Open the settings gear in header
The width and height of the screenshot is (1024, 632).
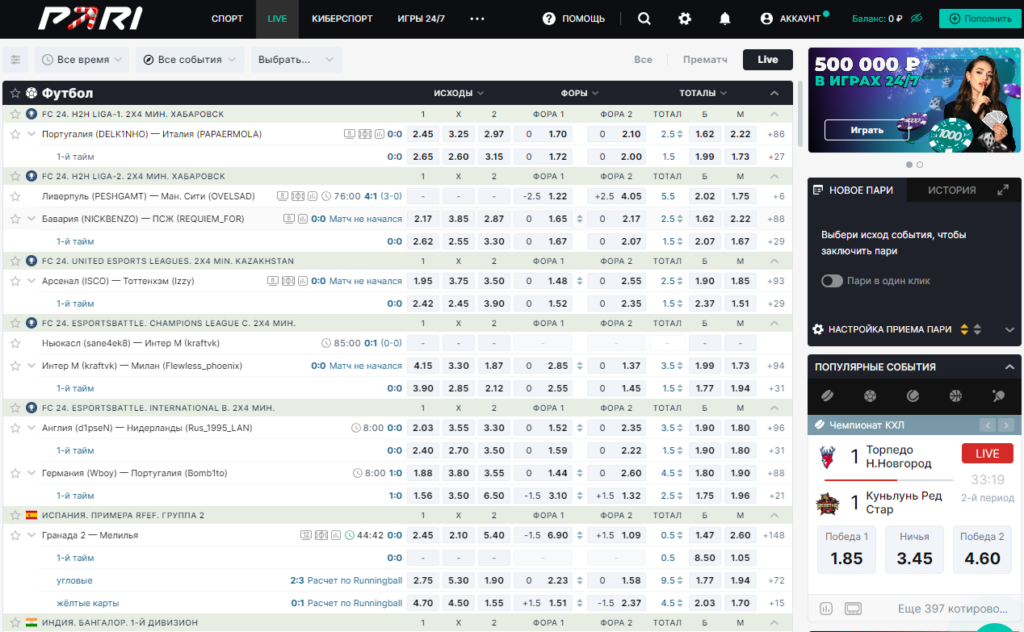684,18
